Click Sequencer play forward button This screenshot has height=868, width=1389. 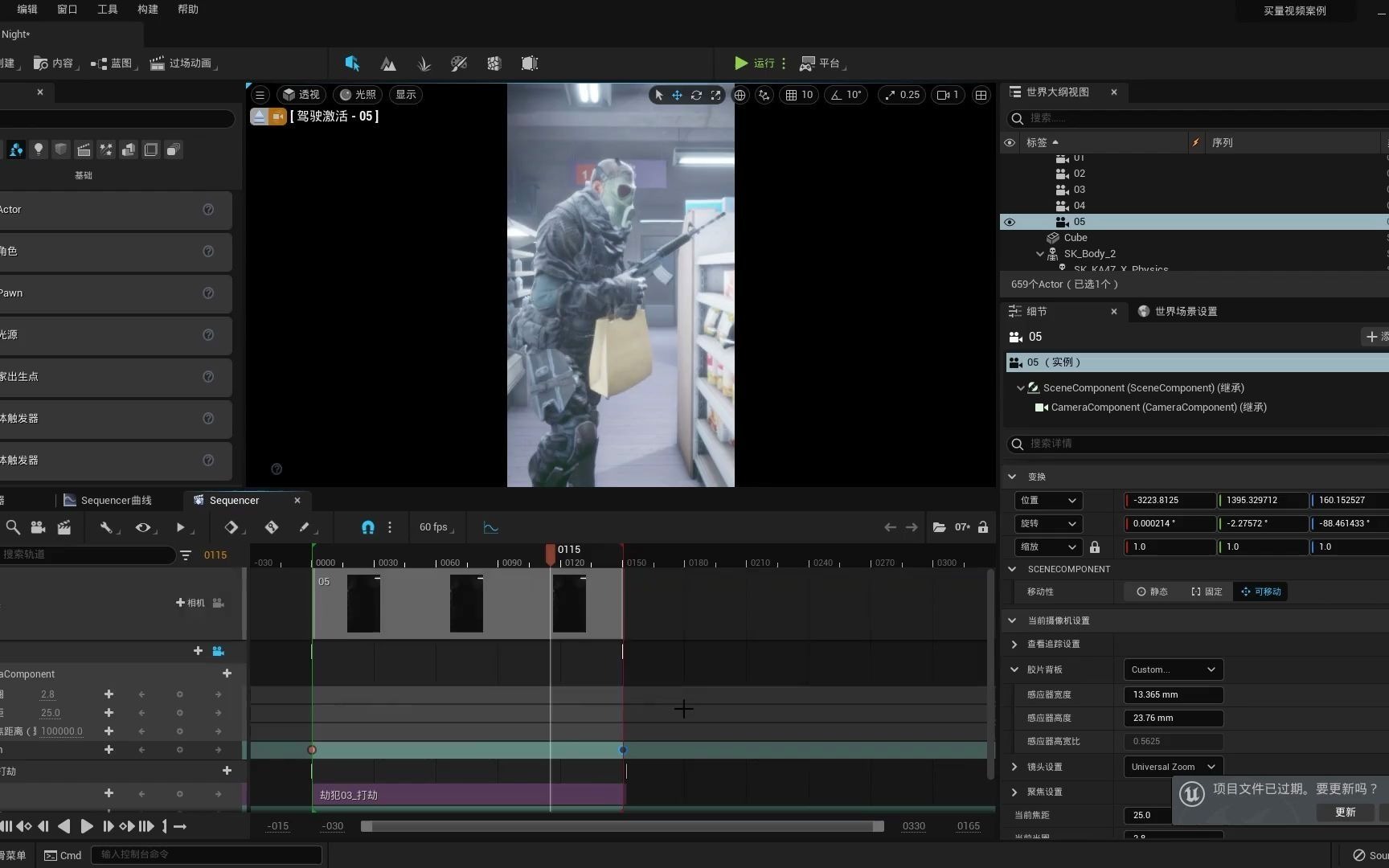[87, 826]
